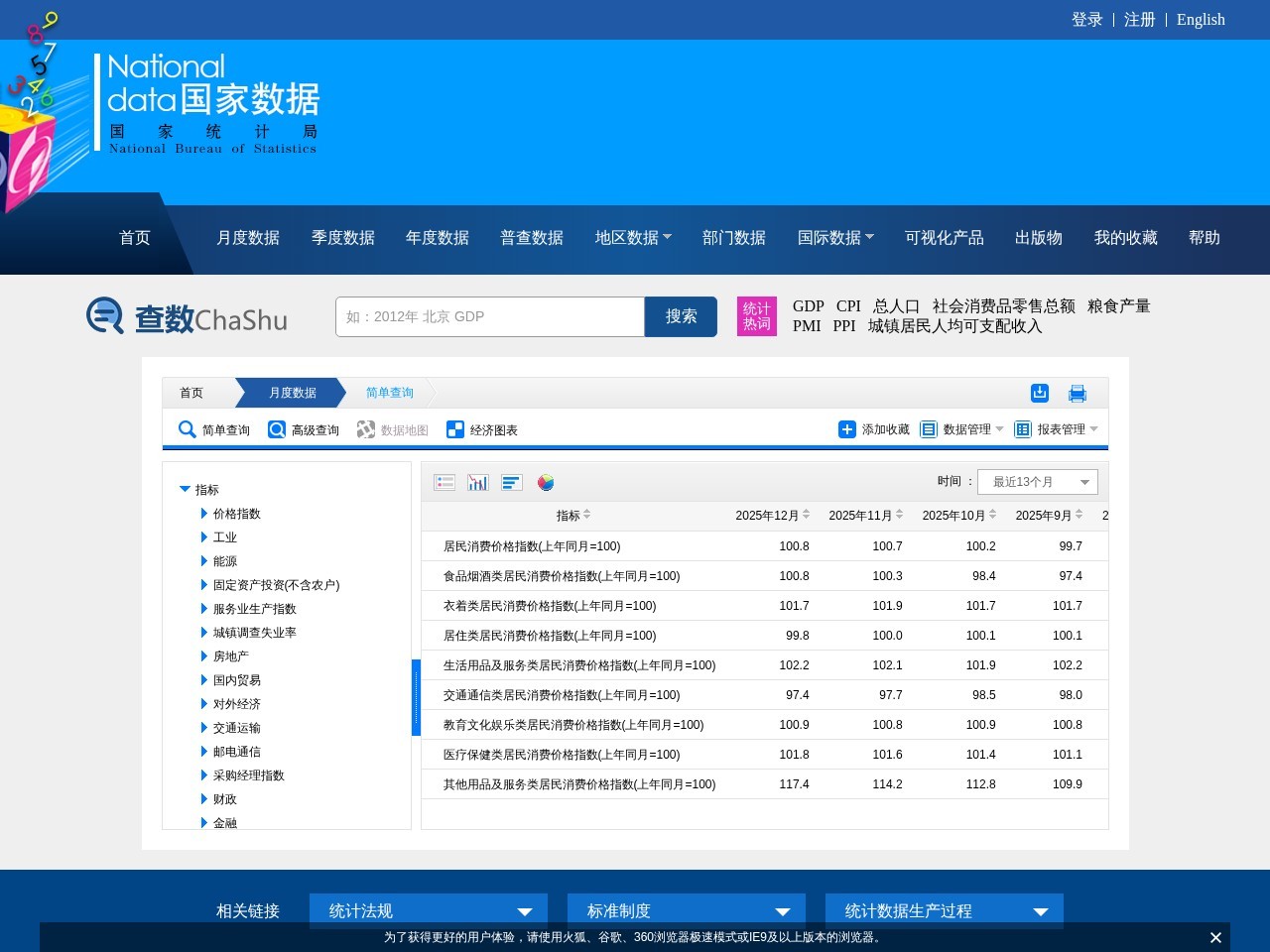This screenshot has height=952, width=1270.
Task: Expand the 国际数据 navigation menu
Action: 835,238
